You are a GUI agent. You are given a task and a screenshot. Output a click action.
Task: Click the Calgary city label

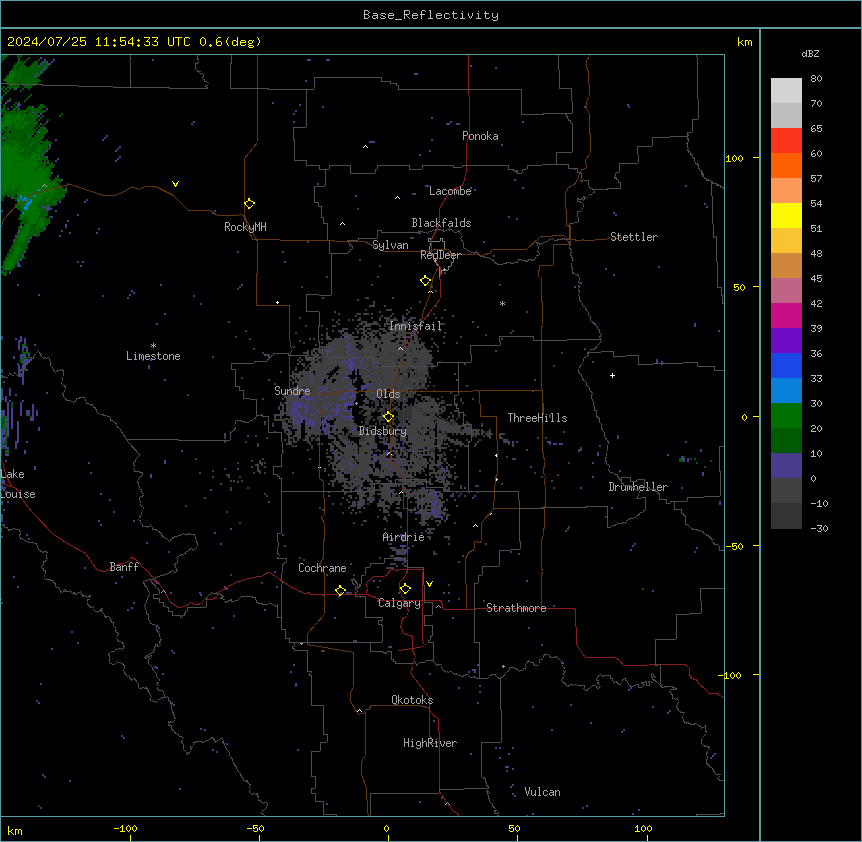click(399, 603)
